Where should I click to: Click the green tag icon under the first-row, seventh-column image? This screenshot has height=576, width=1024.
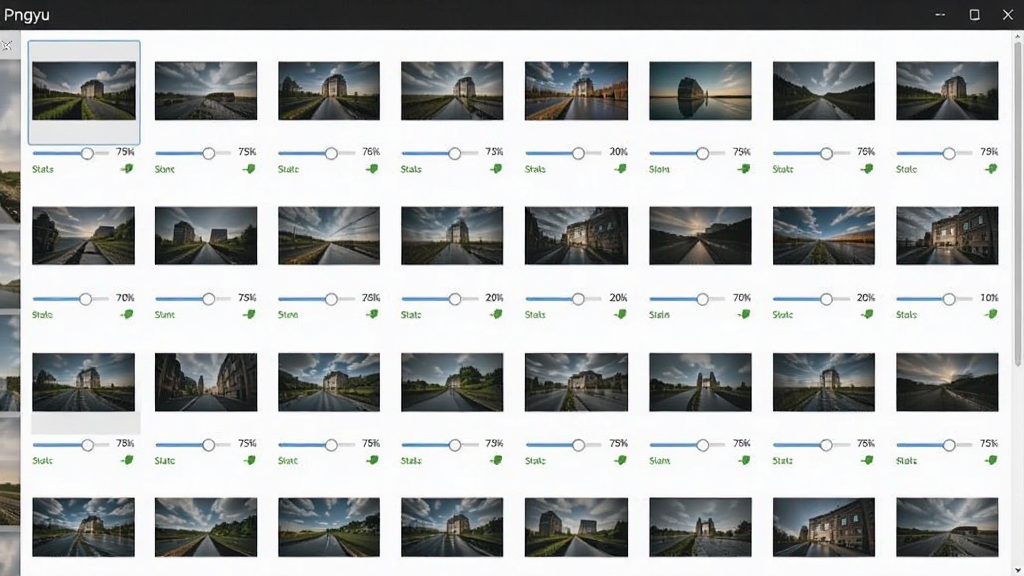[867, 169]
